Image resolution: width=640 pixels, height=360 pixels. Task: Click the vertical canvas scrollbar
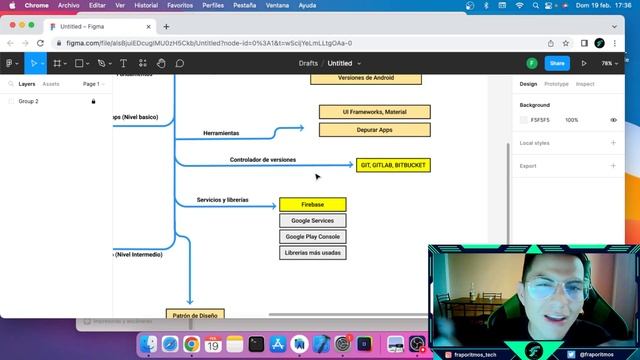tap(508, 192)
